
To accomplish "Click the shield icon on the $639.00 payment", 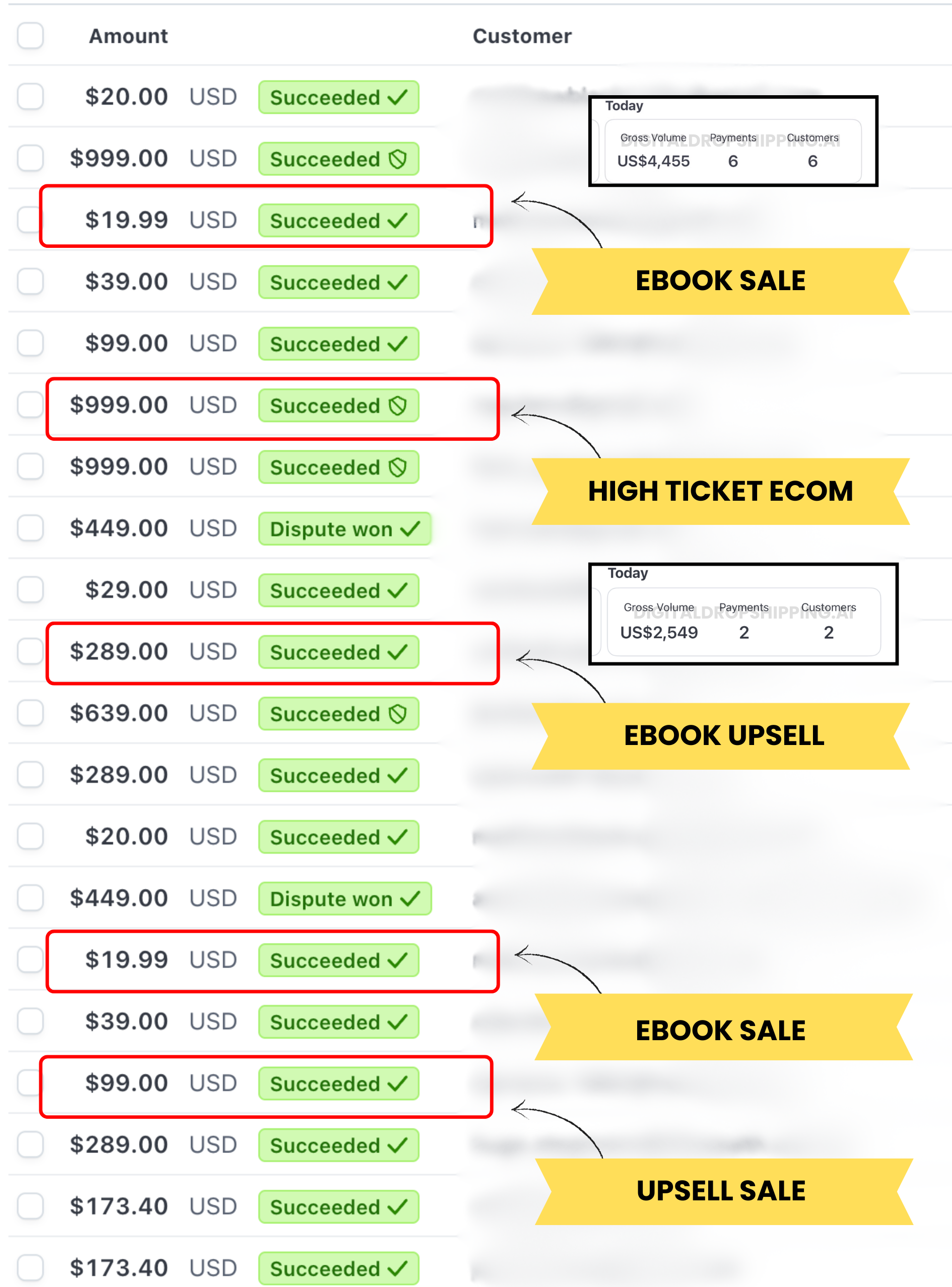I will 397,714.
